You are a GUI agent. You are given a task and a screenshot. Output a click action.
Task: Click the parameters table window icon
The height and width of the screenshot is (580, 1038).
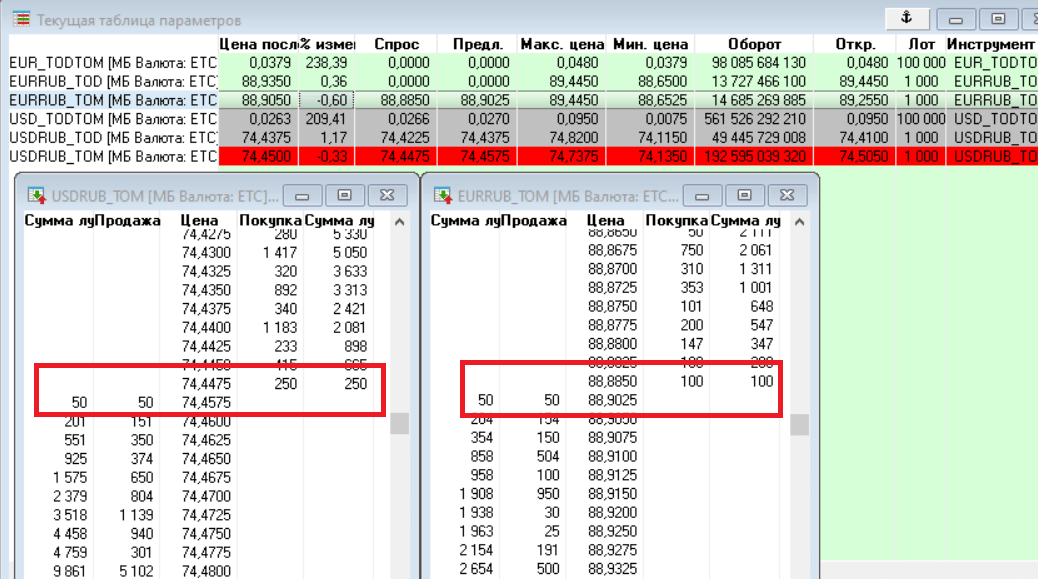click(21, 19)
